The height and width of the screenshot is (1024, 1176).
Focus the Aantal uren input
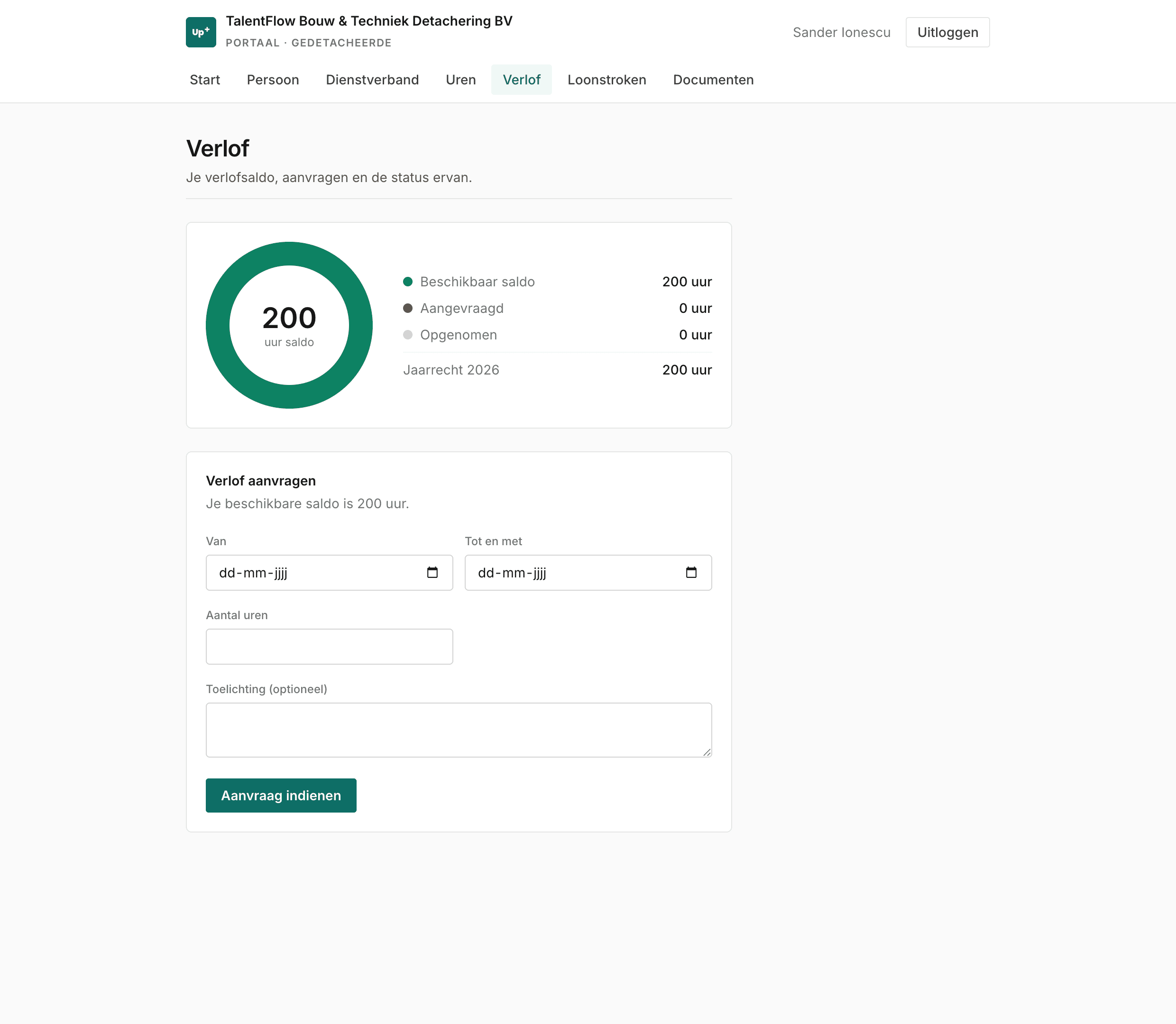(329, 646)
